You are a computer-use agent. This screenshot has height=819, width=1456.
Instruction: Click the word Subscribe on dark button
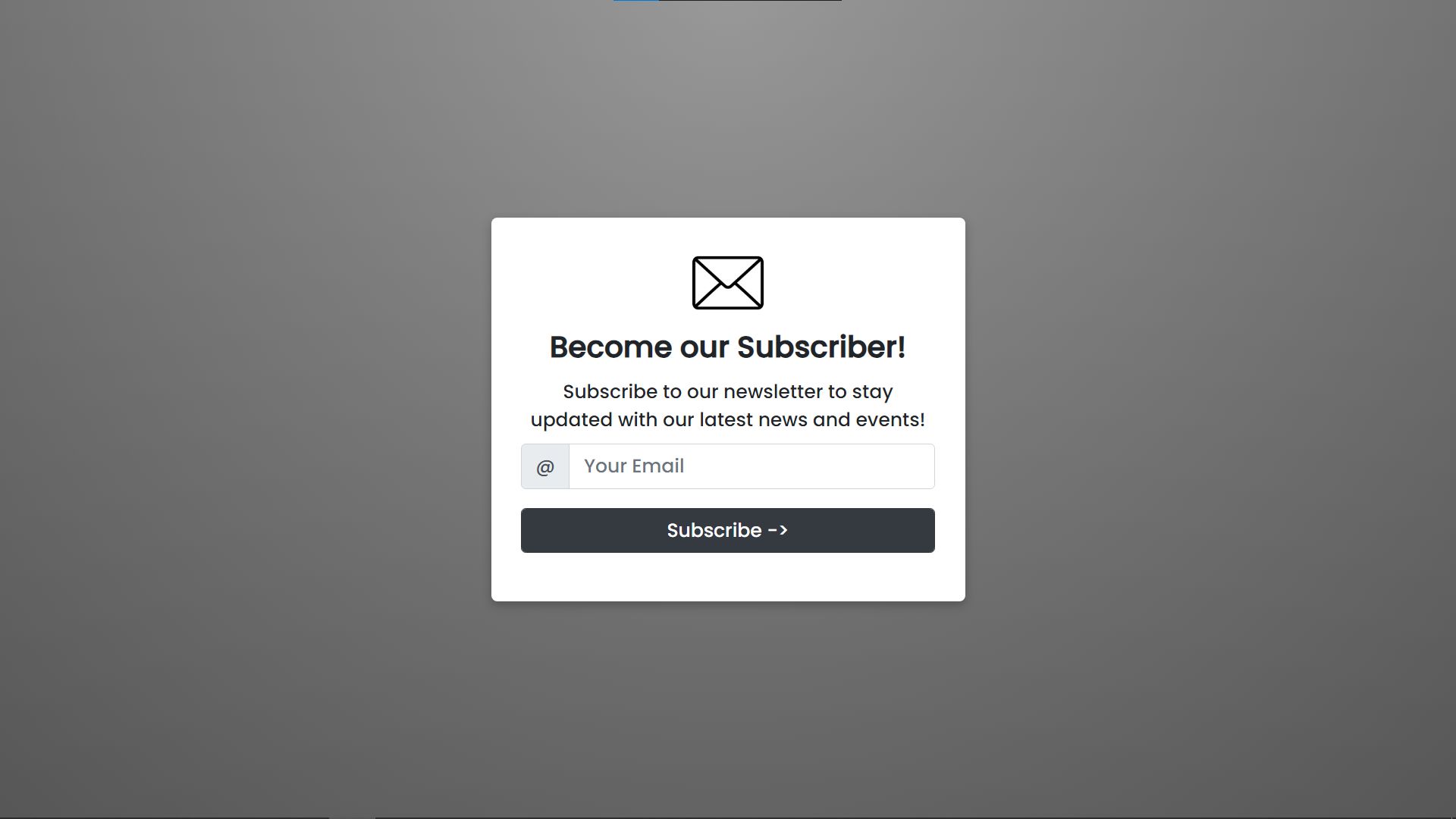pyautogui.click(x=714, y=530)
